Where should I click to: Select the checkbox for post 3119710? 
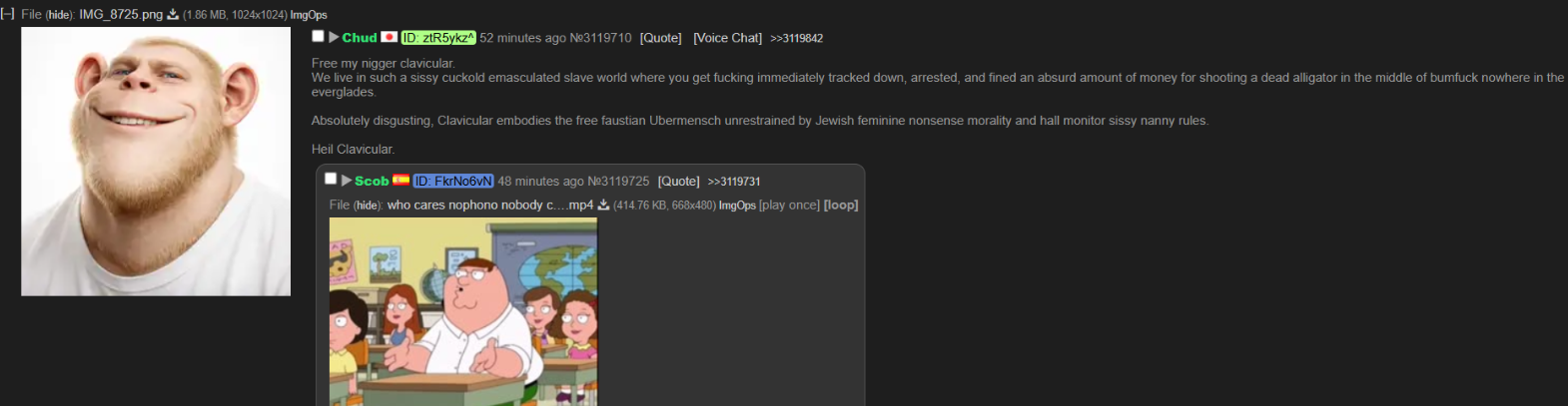tap(318, 36)
